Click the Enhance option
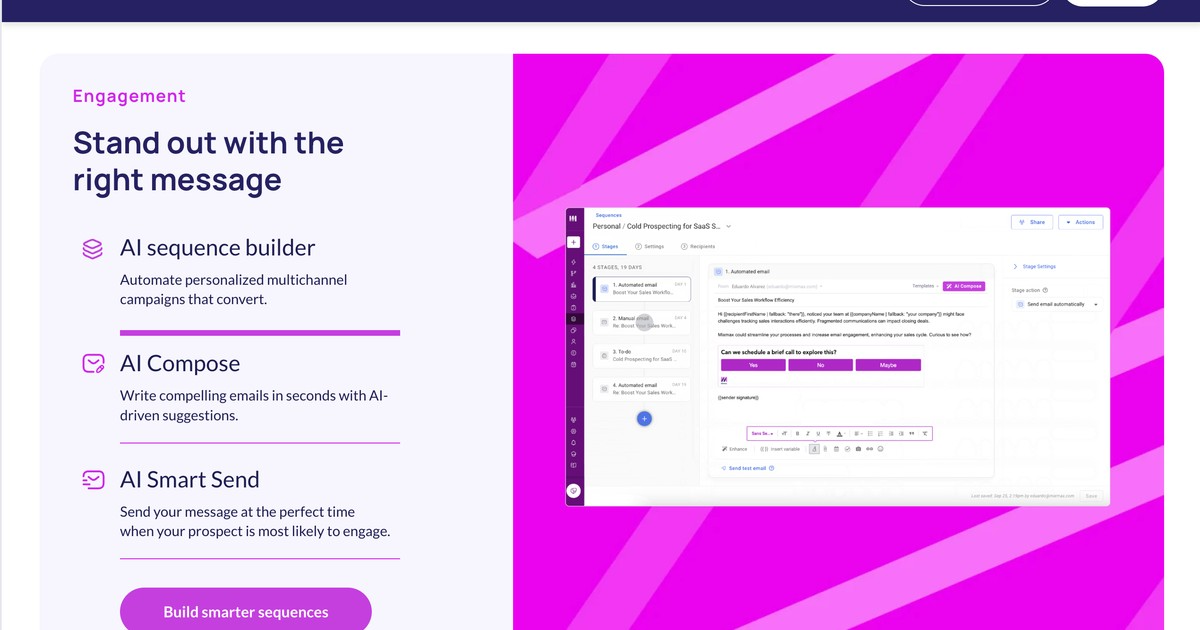The image size is (1200, 630). [x=735, y=449]
